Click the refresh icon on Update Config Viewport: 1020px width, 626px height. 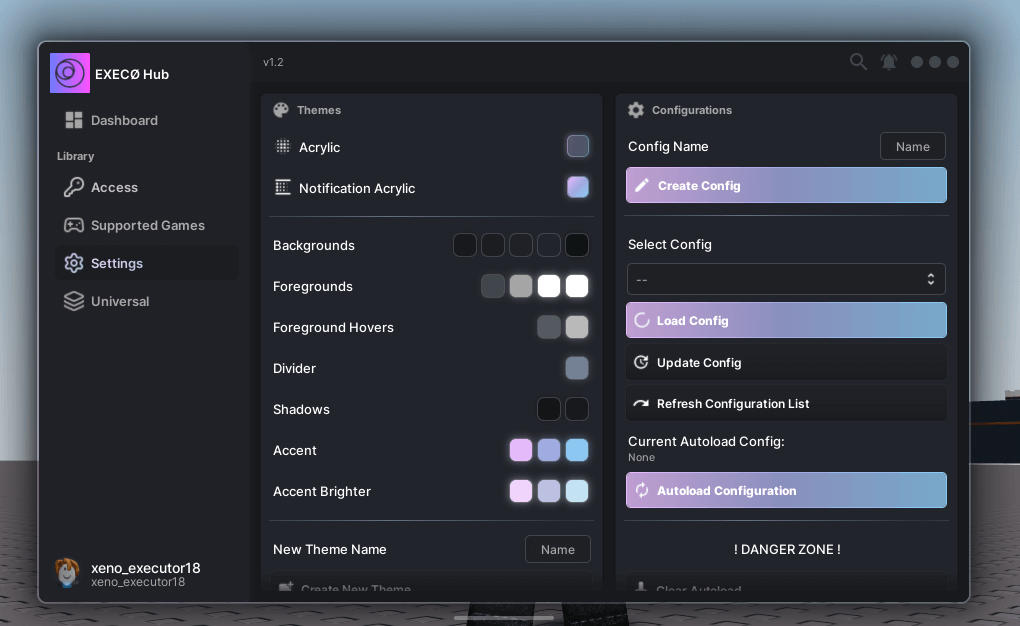(x=641, y=362)
